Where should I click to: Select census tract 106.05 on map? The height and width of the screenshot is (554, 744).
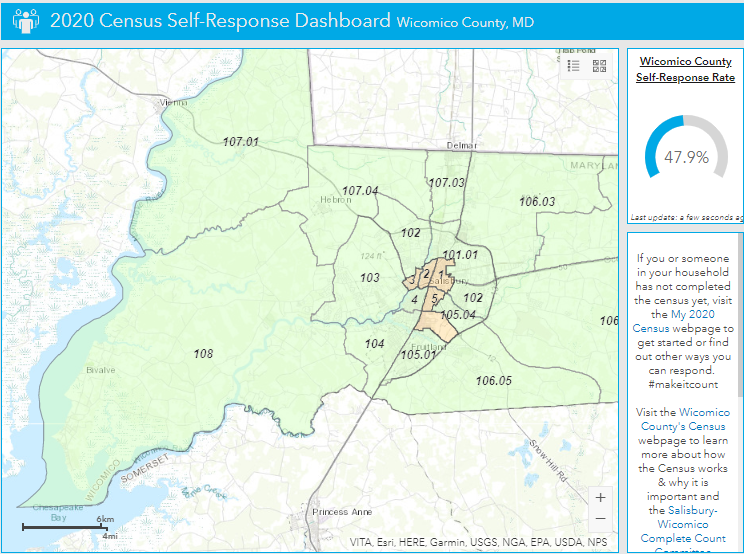(x=493, y=380)
